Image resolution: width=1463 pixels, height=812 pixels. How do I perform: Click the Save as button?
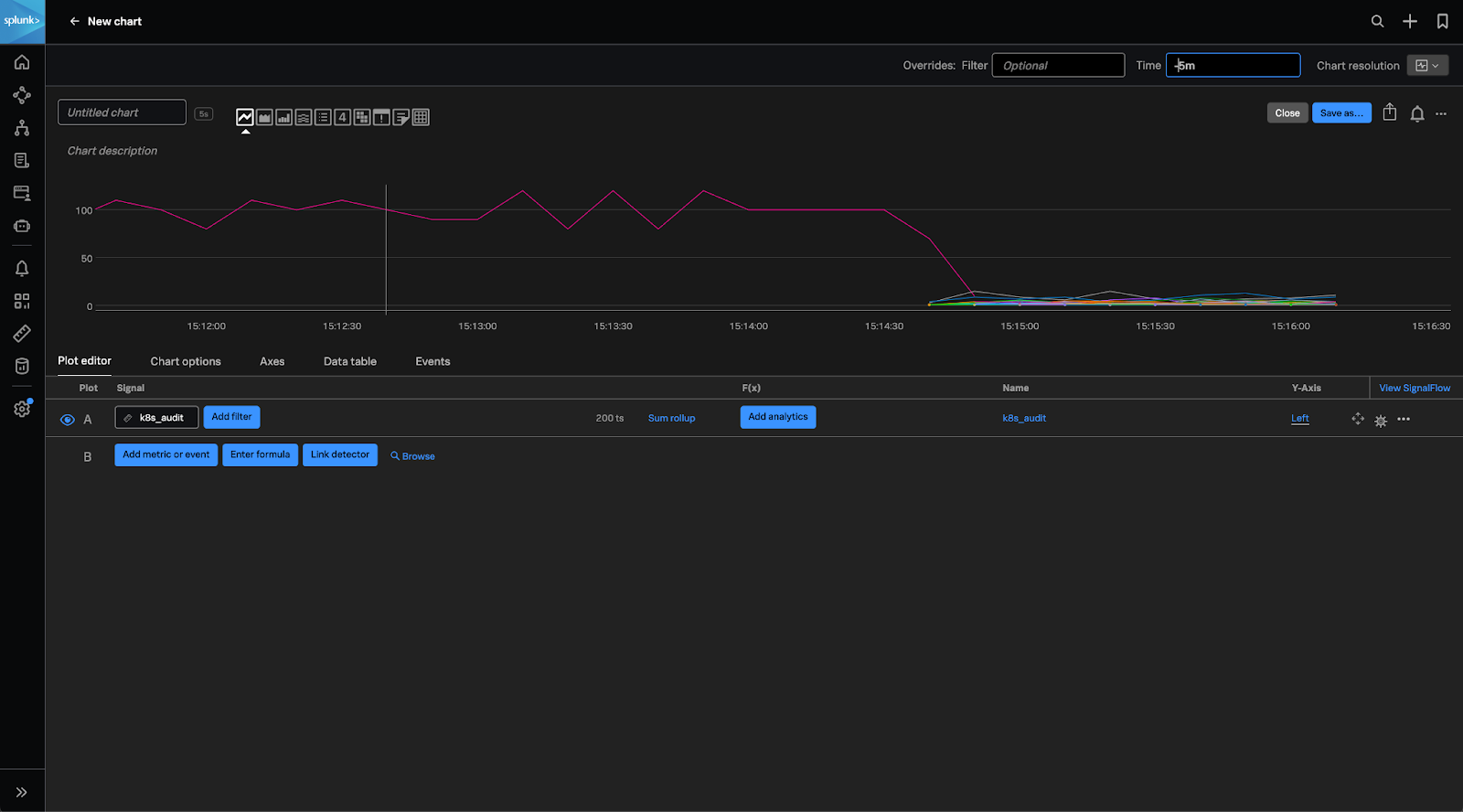coord(1340,113)
